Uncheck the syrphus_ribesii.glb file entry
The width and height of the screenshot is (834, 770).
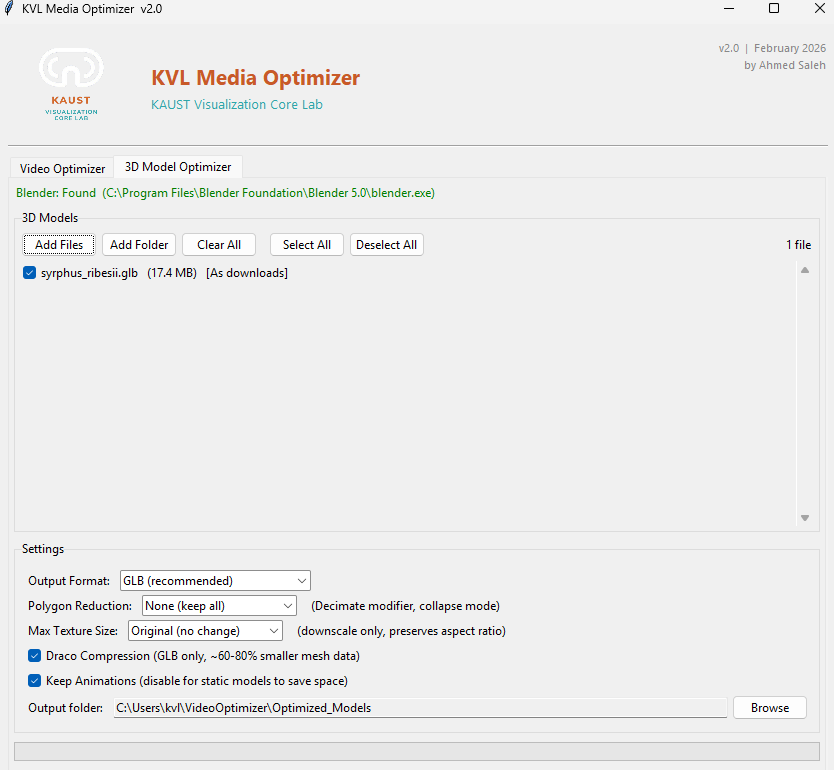(29, 272)
